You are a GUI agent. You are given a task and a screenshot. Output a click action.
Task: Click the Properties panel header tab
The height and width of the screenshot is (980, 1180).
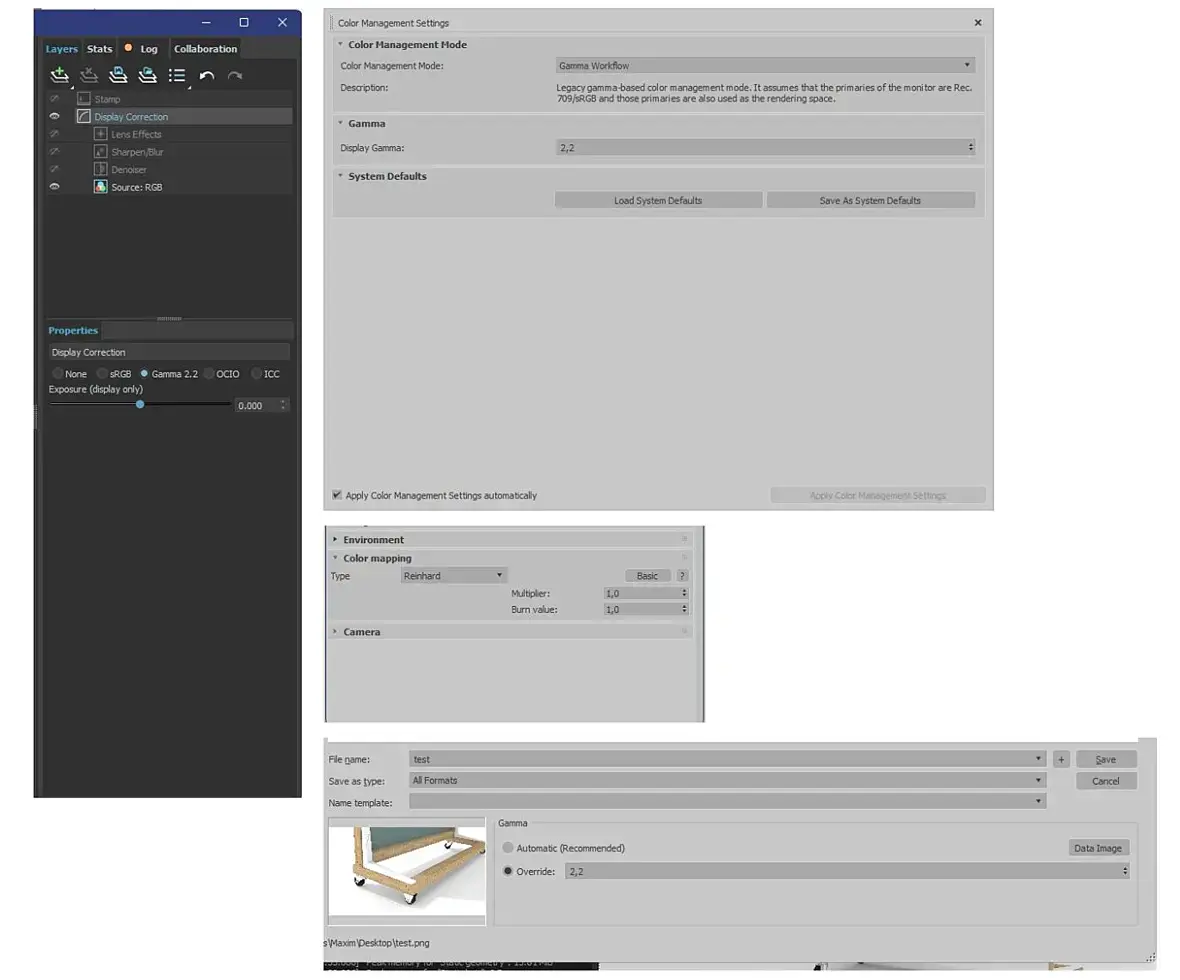tap(73, 330)
